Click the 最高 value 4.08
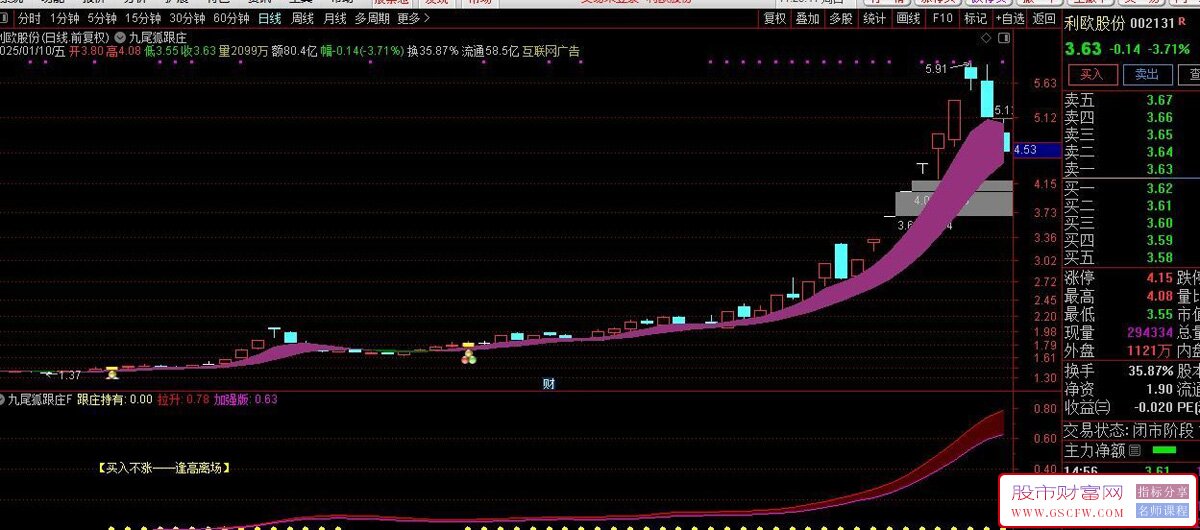 pyautogui.click(x=1159, y=296)
